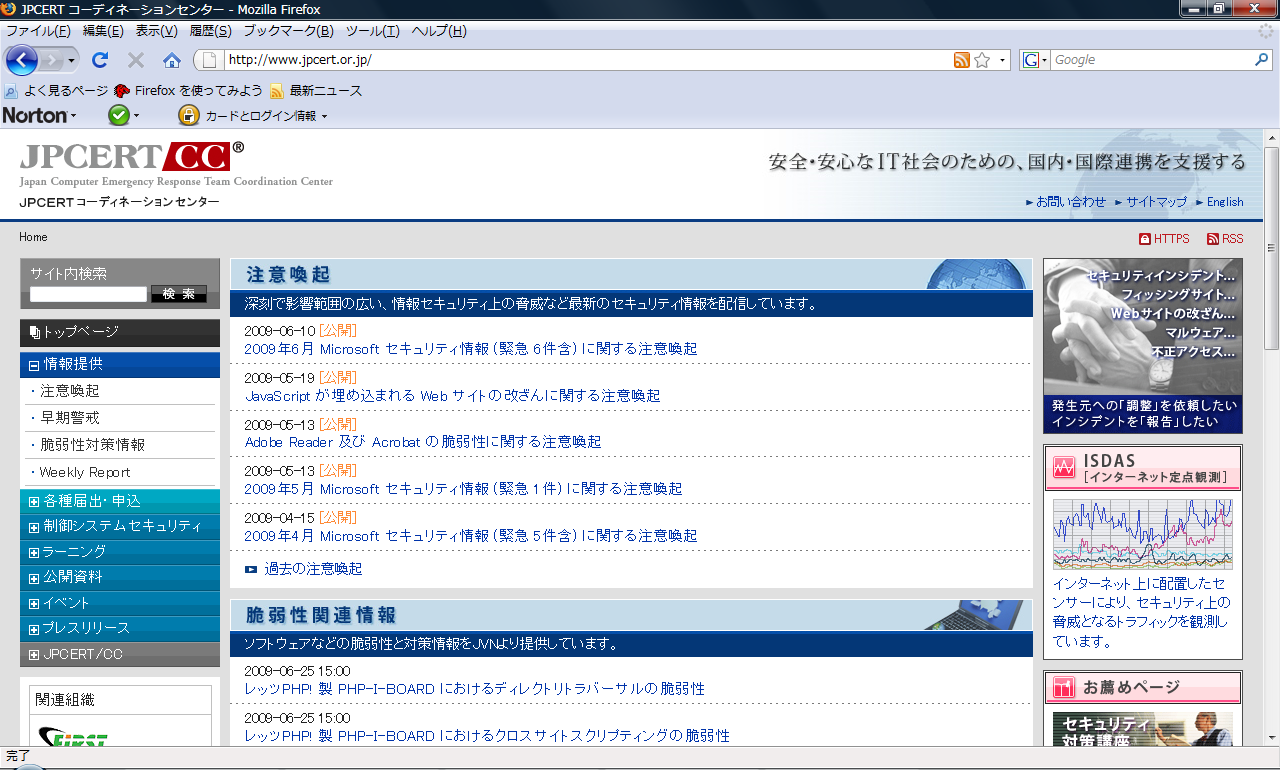1280x770 pixels.
Task: Click the stop loading X icon
Action: [x=136, y=60]
